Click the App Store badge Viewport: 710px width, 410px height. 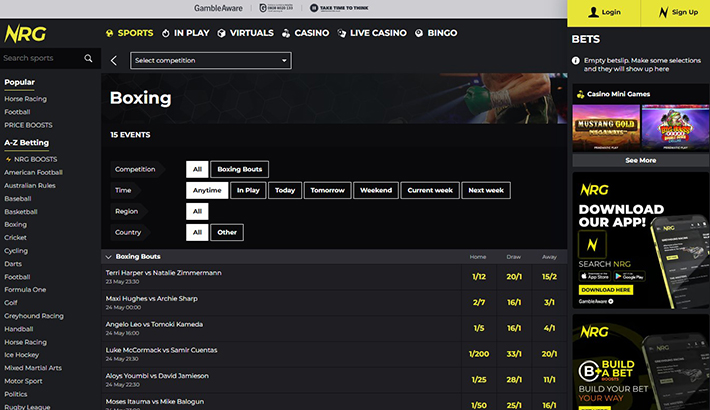click(595, 276)
